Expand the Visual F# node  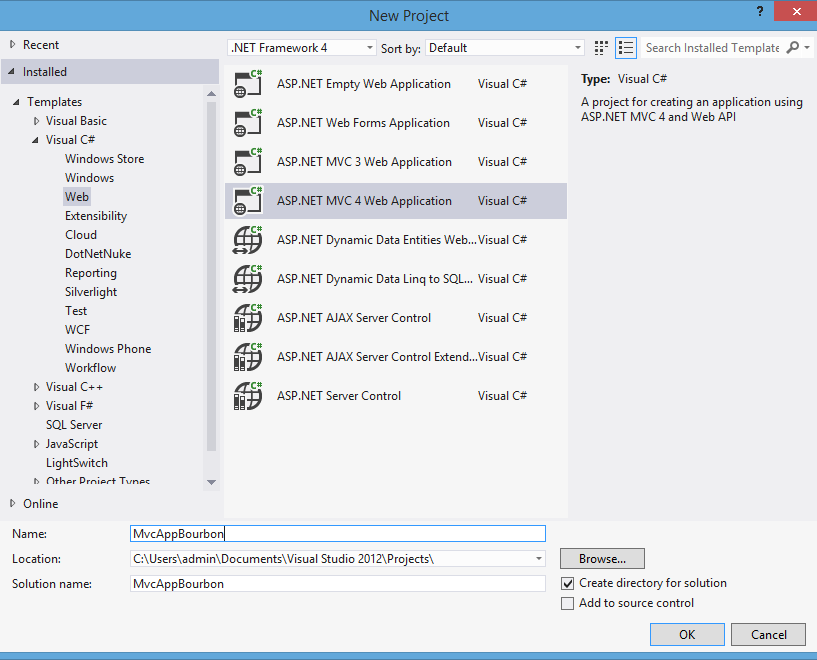coord(36,406)
